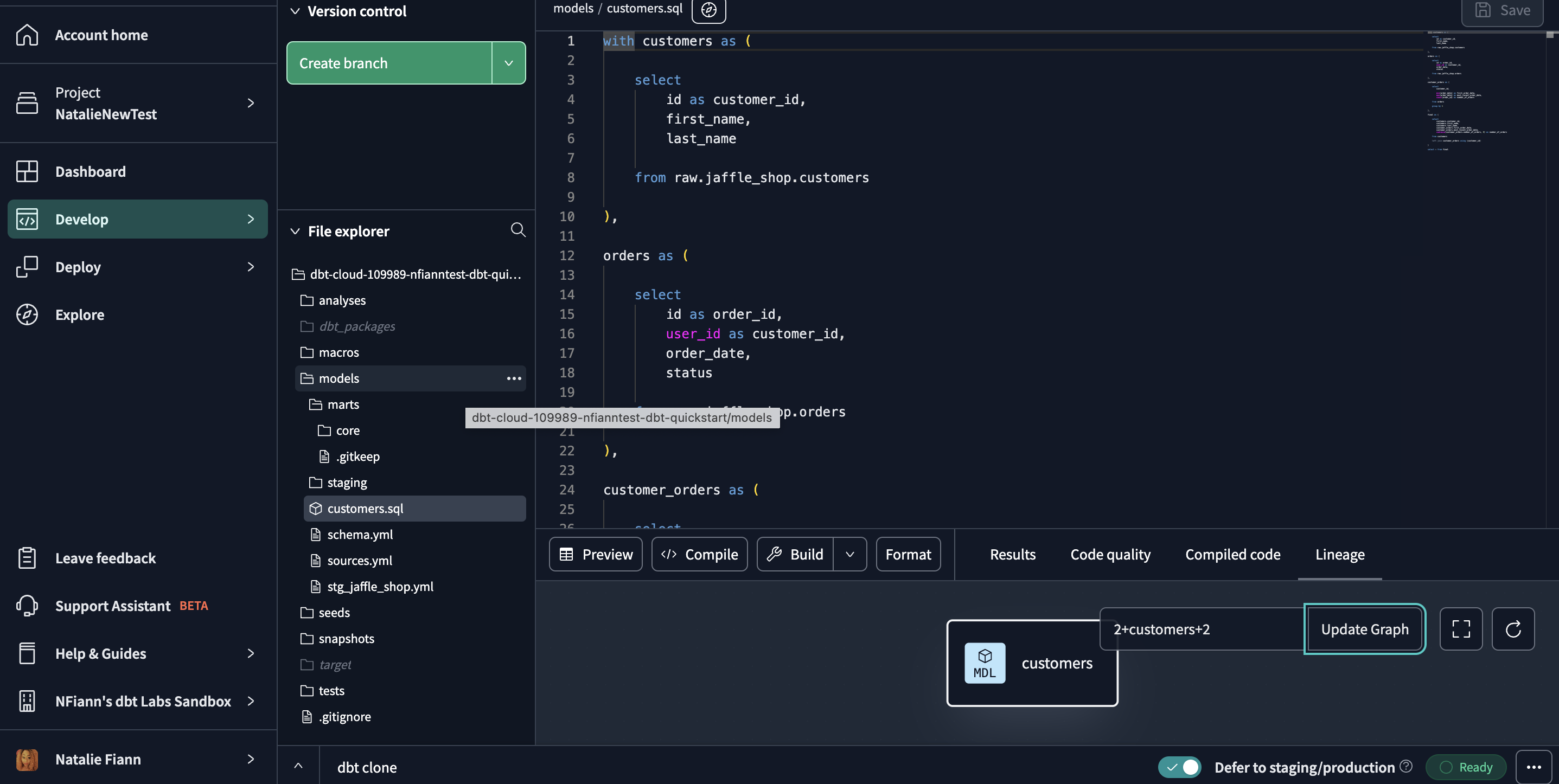Click the Leave feedback icon
The width and height of the screenshot is (1559, 784).
tap(27, 558)
